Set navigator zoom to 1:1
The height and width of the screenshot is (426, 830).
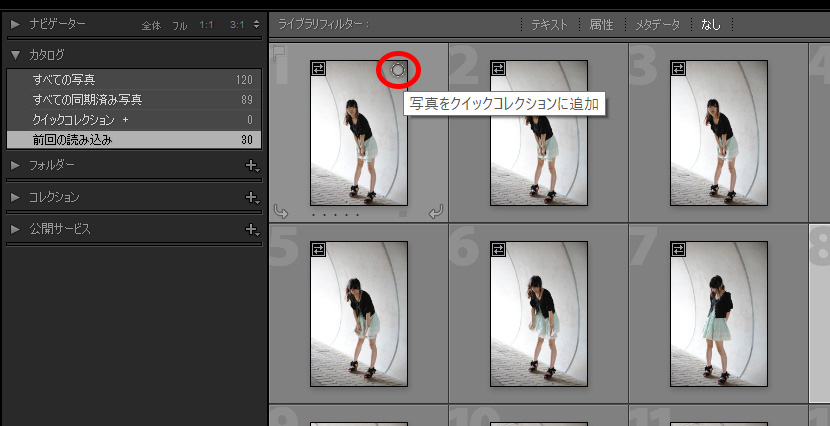pyautogui.click(x=206, y=25)
